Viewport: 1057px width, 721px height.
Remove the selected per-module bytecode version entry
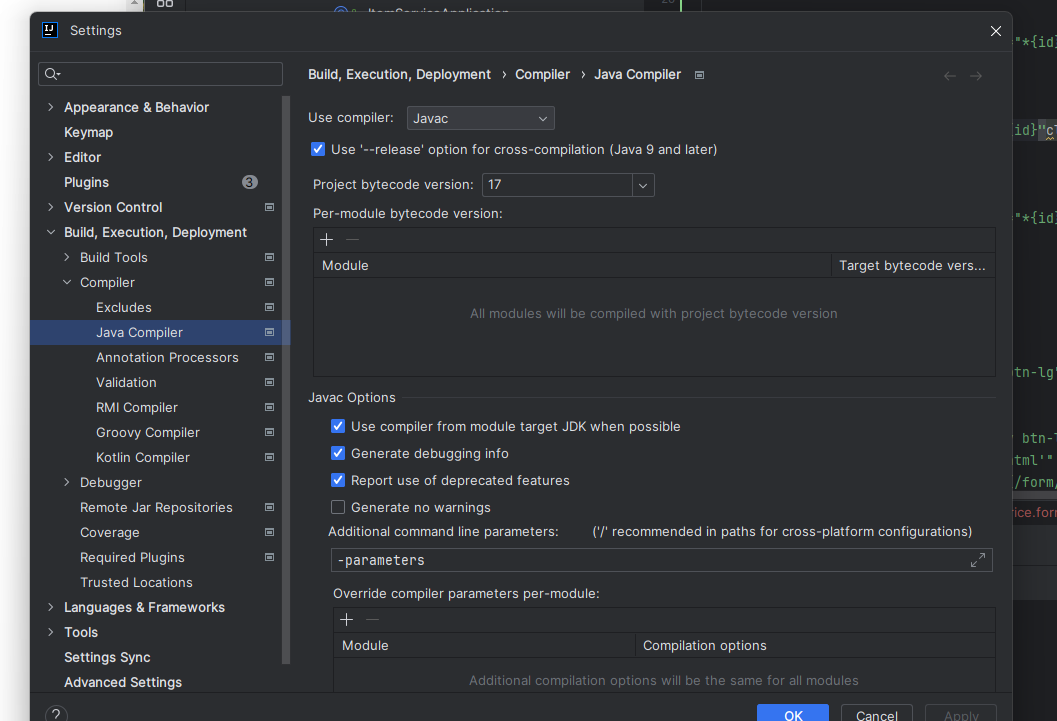pos(352,239)
